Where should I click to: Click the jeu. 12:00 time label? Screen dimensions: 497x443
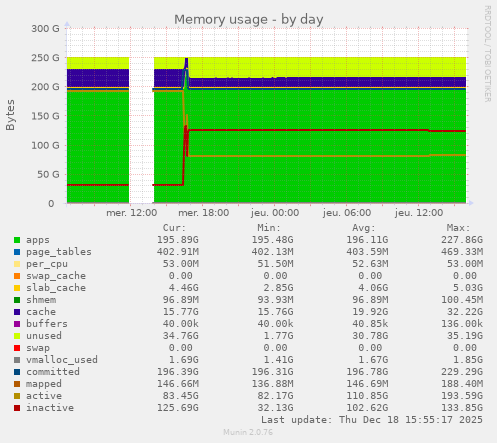pos(419,213)
